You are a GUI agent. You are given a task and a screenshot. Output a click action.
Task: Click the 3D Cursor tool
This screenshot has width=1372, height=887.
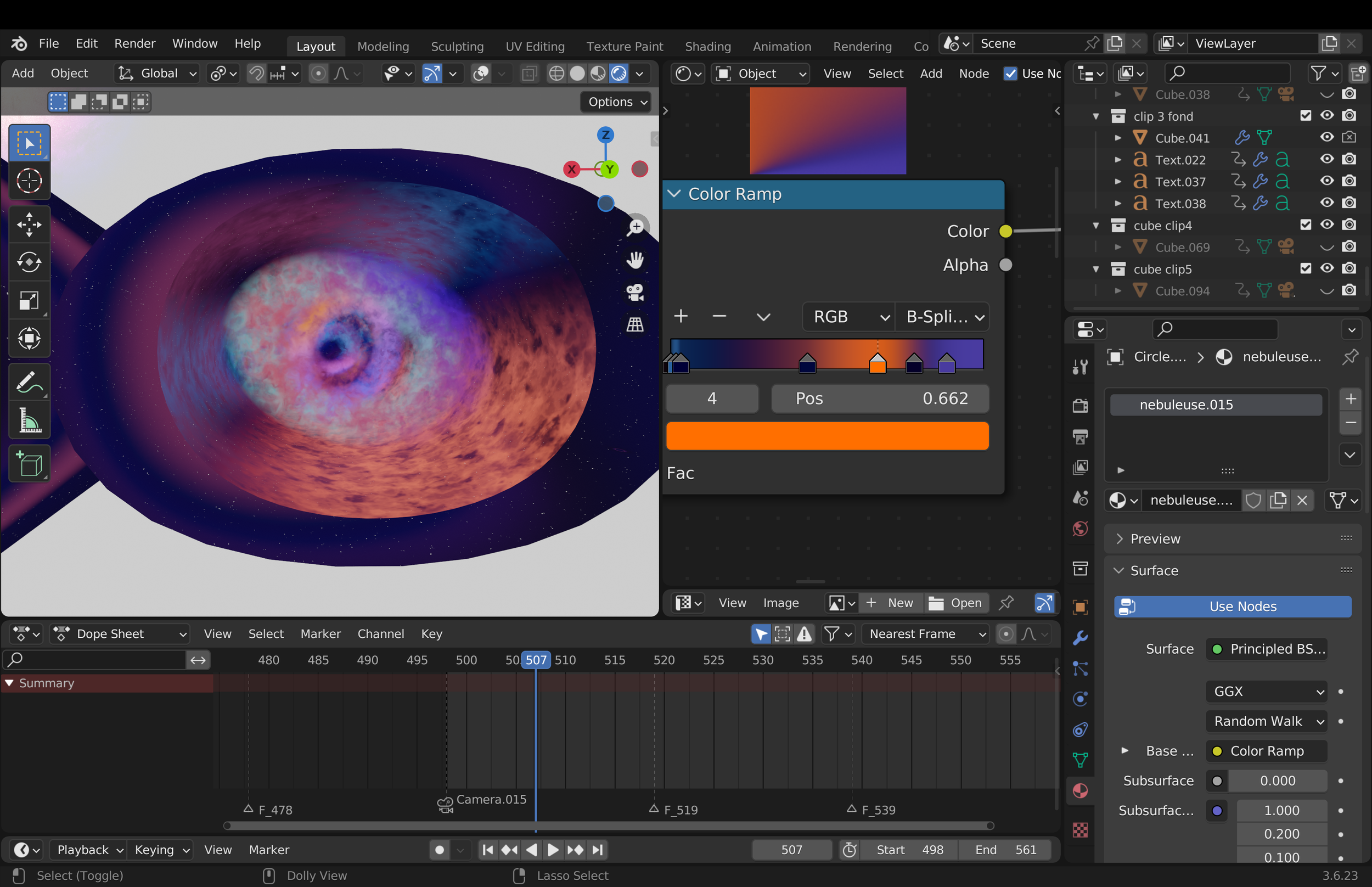click(x=29, y=181)
